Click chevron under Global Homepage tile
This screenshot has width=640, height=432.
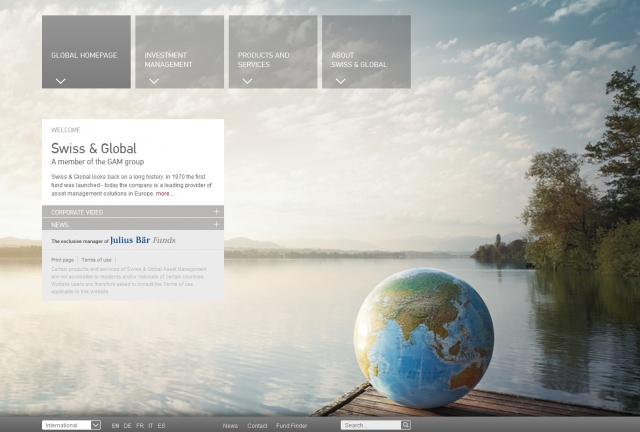pos(60,81)
